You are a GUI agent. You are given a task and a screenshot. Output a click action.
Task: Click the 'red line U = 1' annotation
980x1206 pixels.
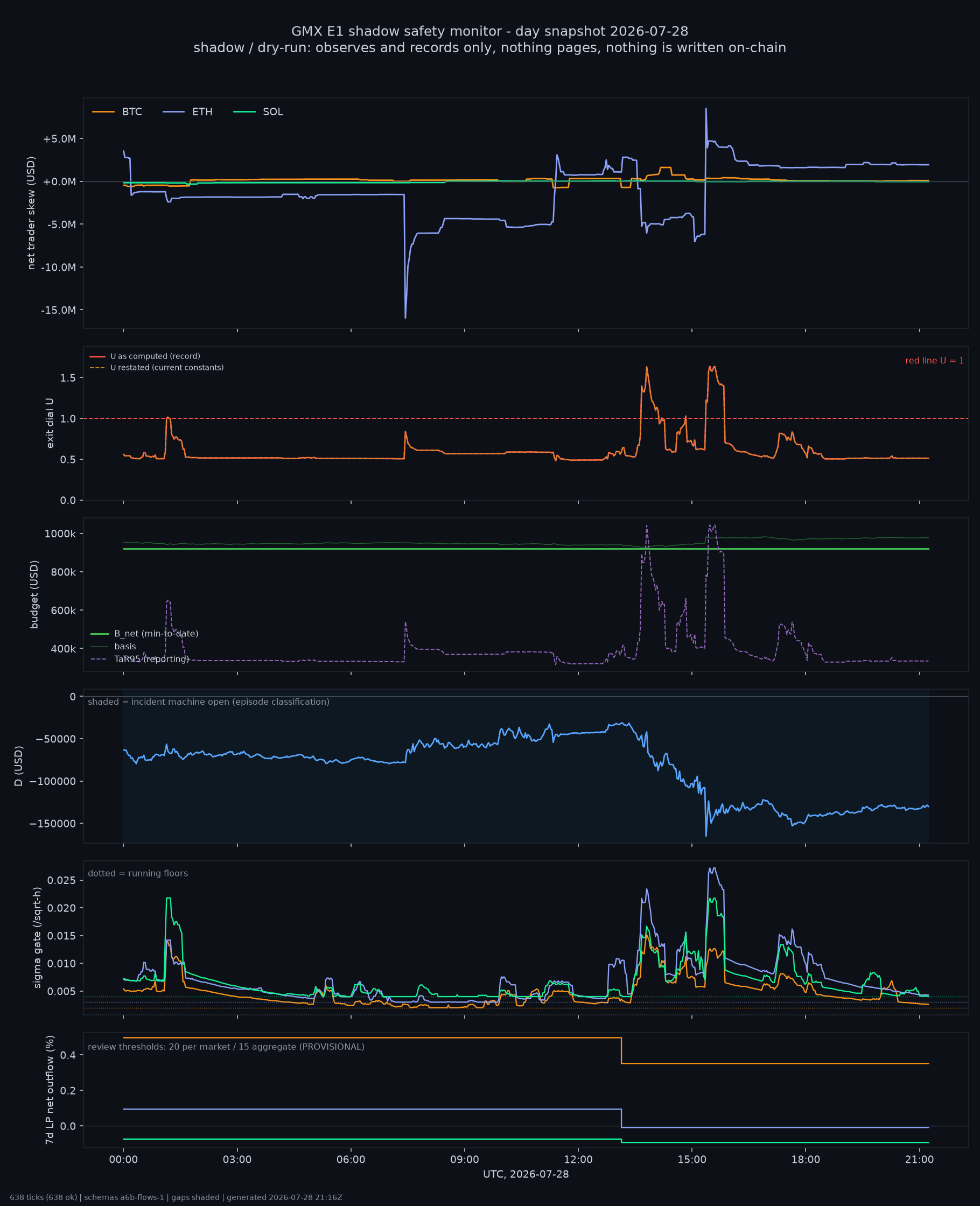click(934, 361)
